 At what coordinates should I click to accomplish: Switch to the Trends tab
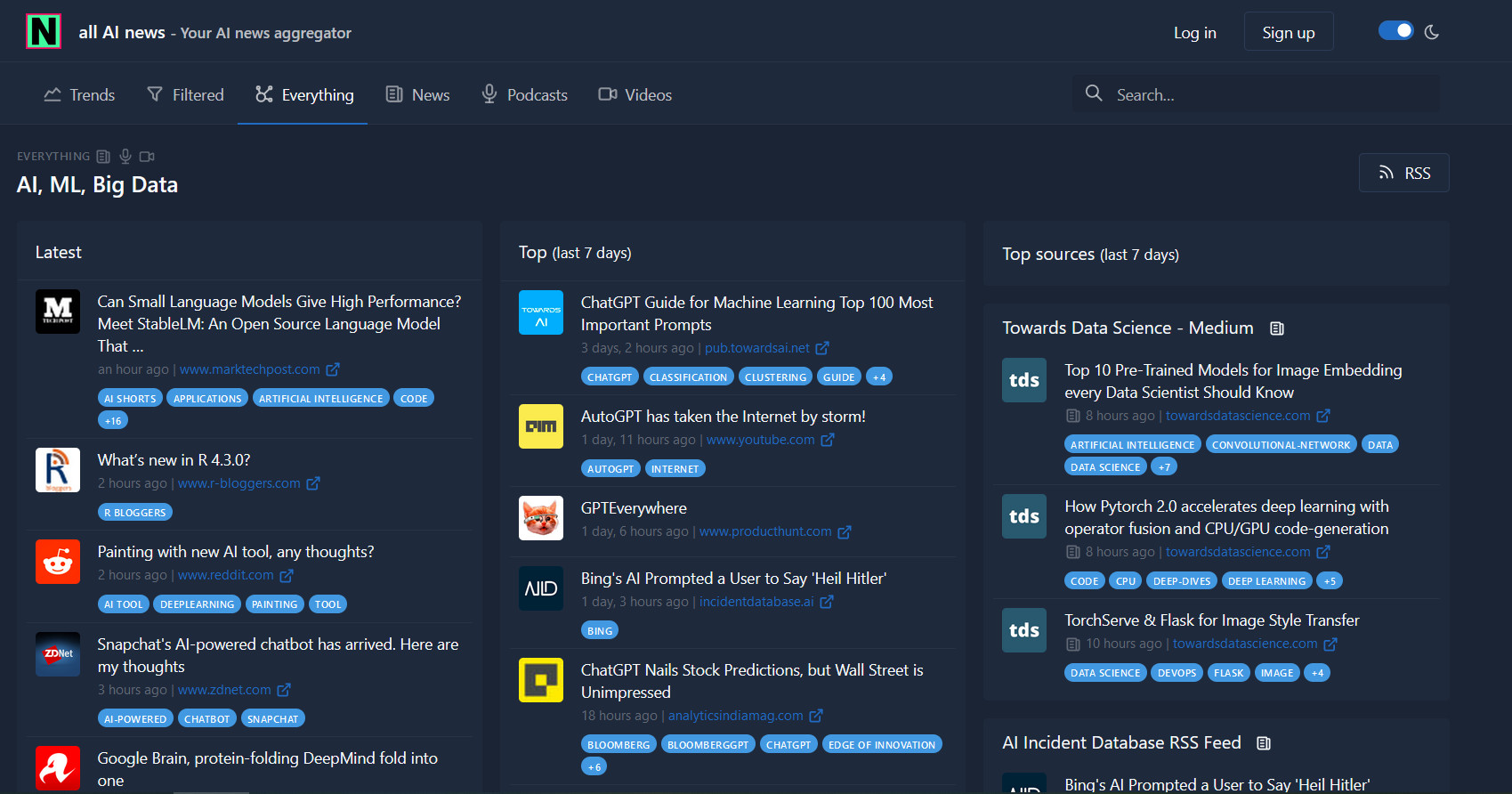click(79, 94)
